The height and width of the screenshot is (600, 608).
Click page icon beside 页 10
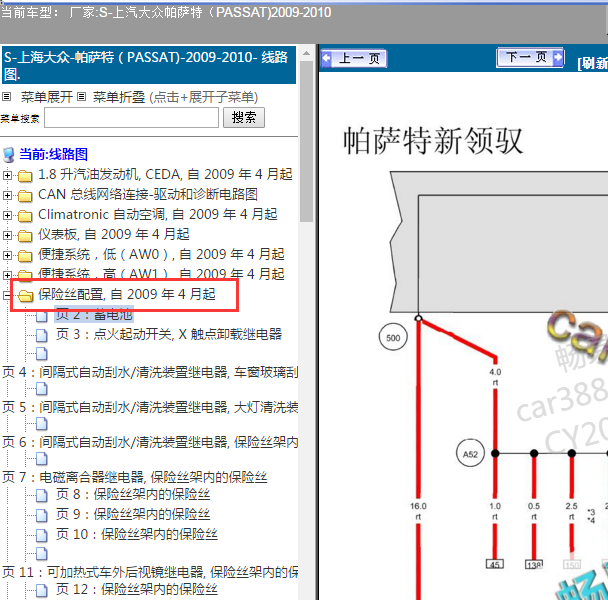click(x=41, y=535)
